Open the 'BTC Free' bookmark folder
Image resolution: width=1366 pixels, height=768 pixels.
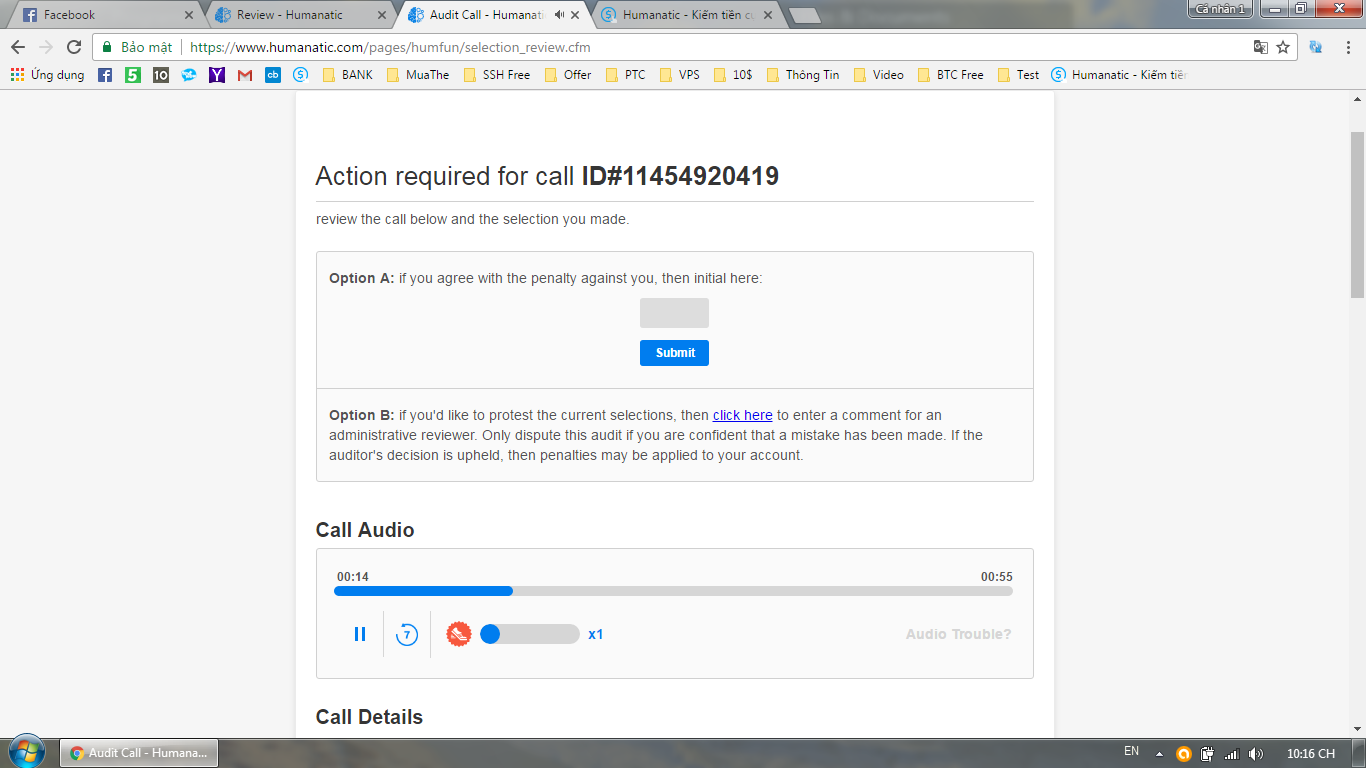click(950, 75)
